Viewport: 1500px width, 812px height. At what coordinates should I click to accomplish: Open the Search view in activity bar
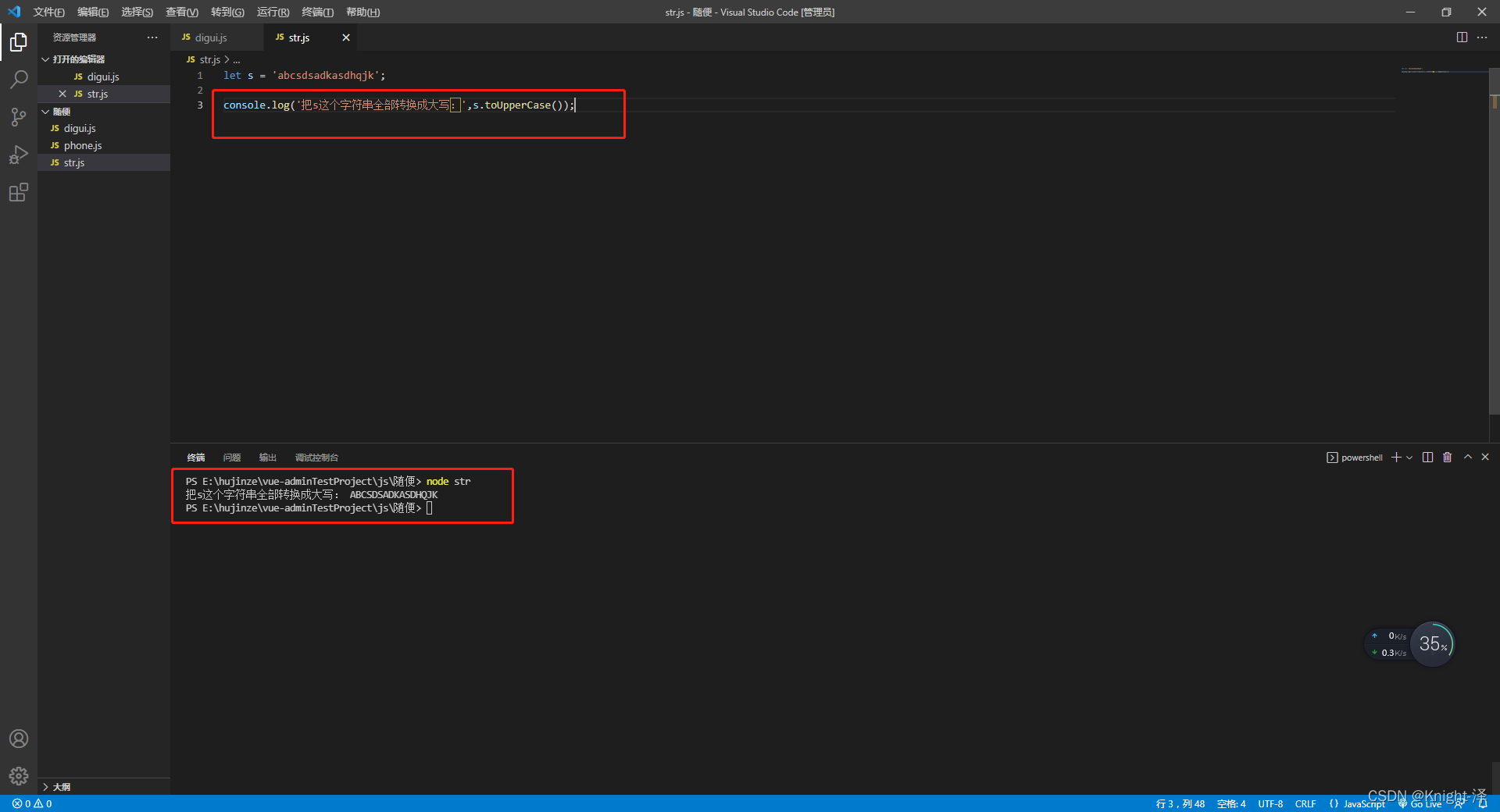coord(19,79)
